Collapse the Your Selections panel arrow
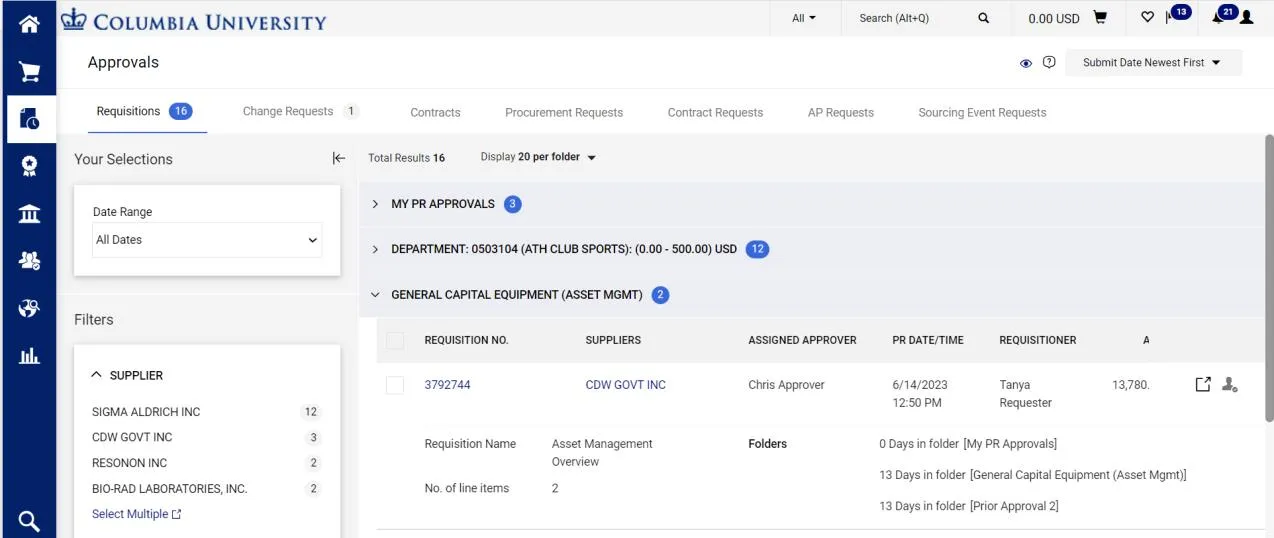Screen dimensions: 1274x538 [x=338, y=158]
